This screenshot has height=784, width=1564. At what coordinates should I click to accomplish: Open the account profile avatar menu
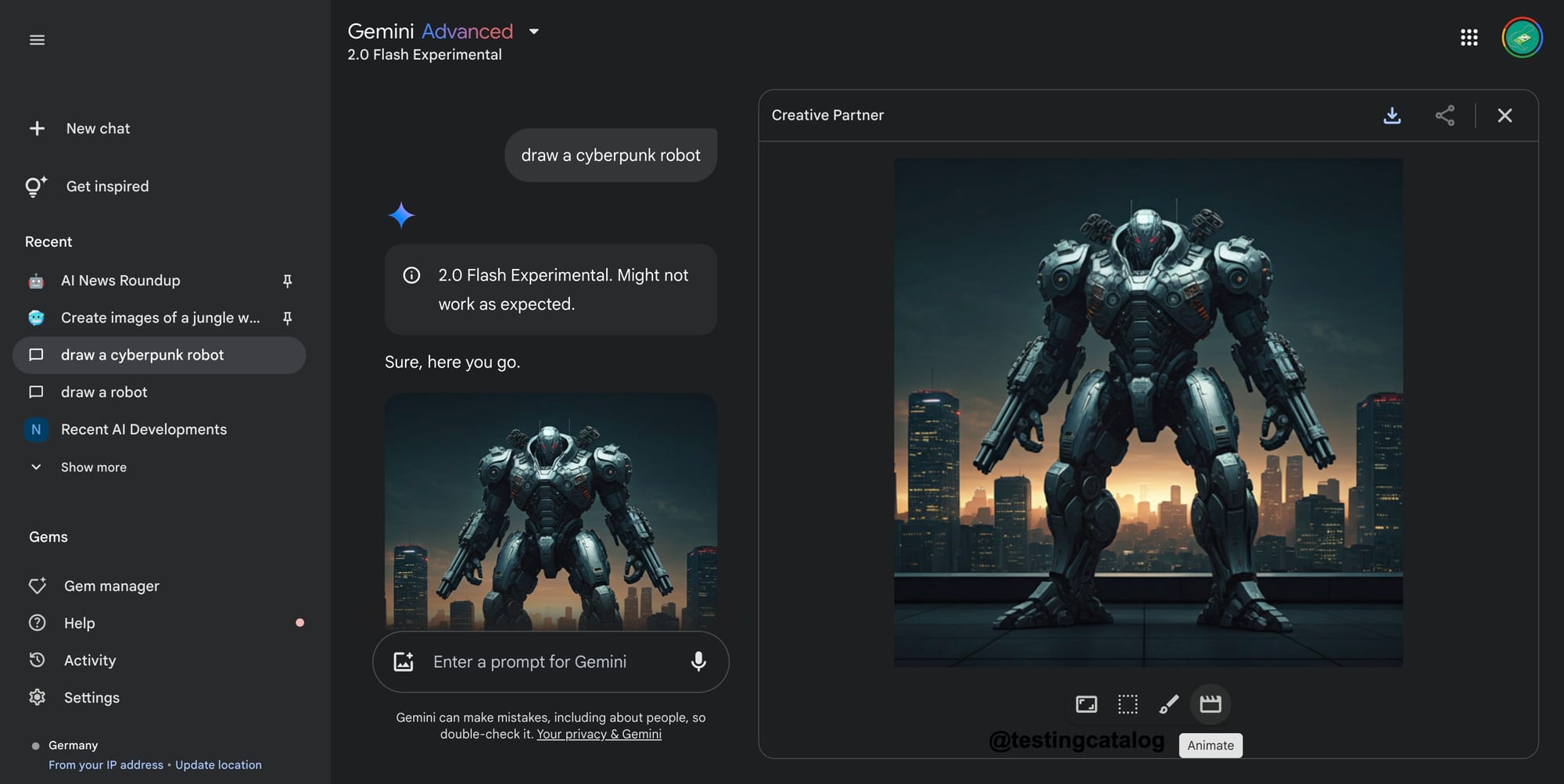pos(1522,38)
